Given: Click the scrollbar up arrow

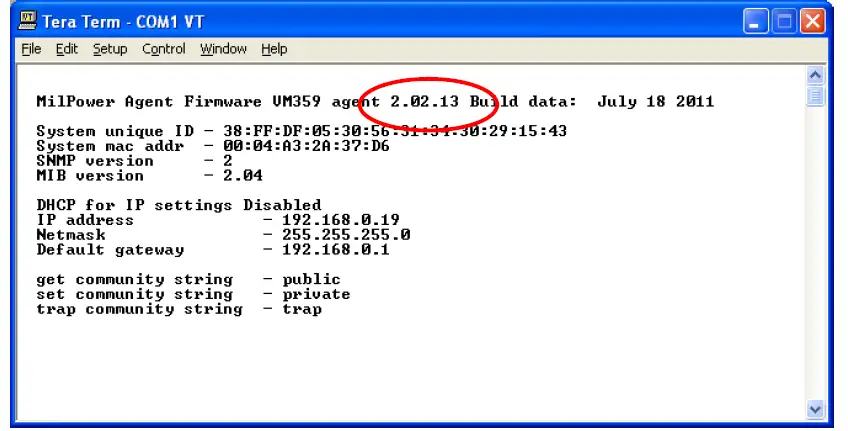Looking at the screenshot, I should coord(815,75).
